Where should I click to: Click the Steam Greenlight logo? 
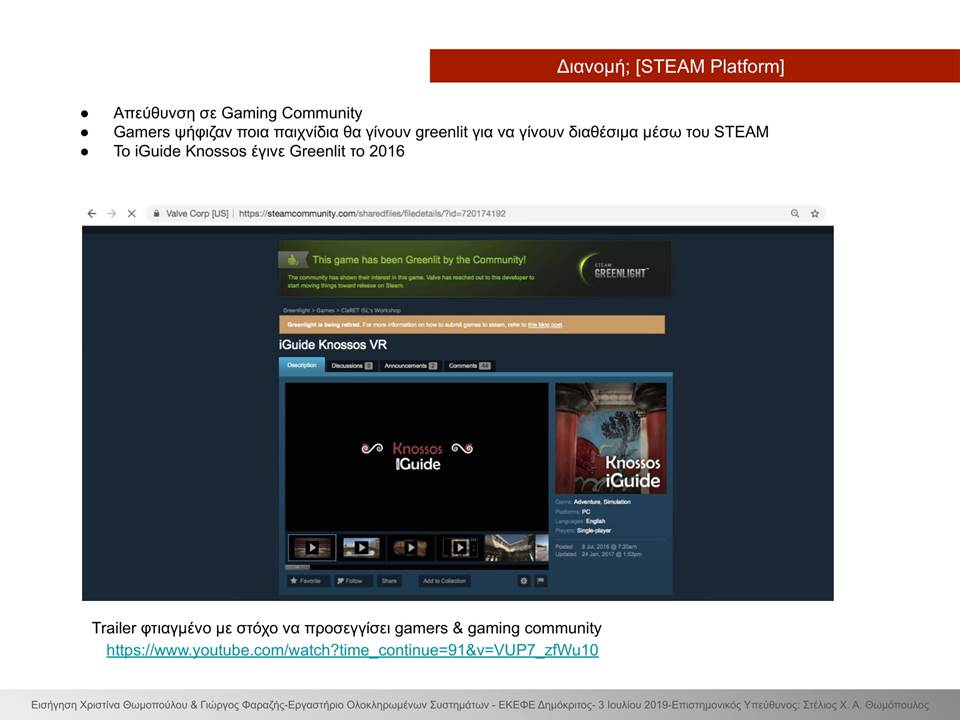pyautogui.click(x=614, y=269)
